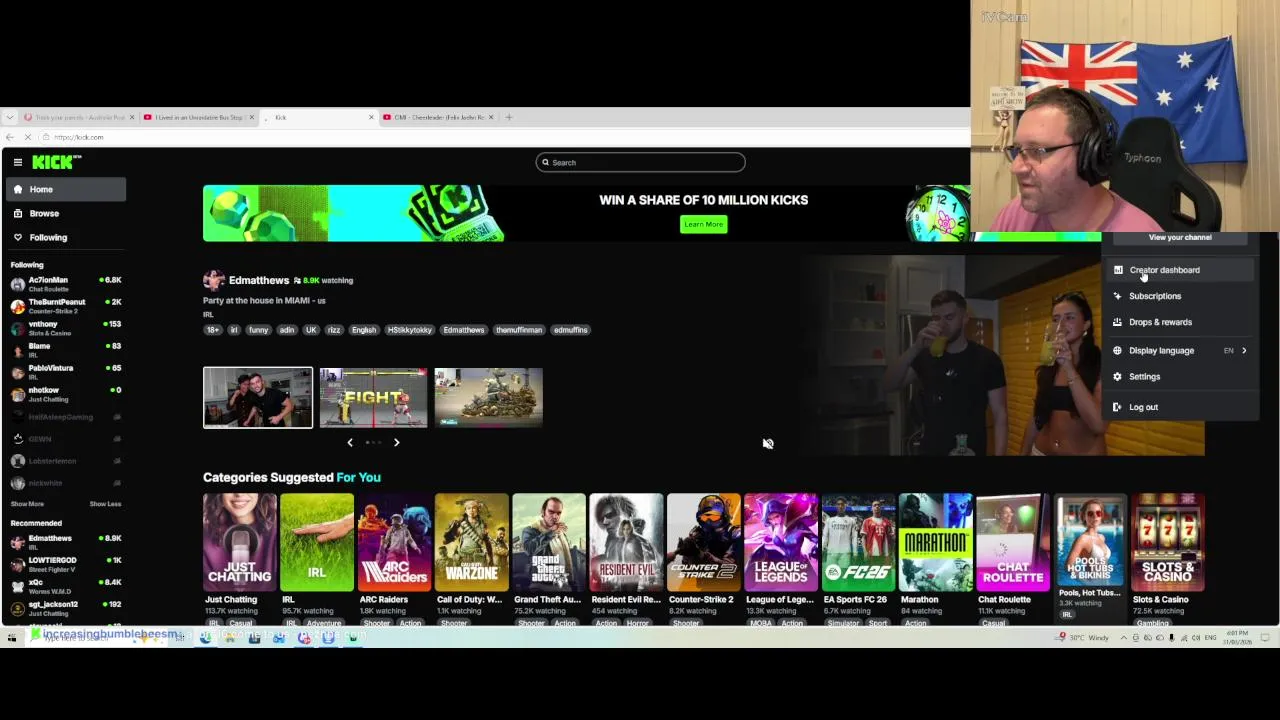This screenshot has height=720, width=1280.
Task: Click the browser address bar
Action: pyautogui.click(x=500, y=137)
